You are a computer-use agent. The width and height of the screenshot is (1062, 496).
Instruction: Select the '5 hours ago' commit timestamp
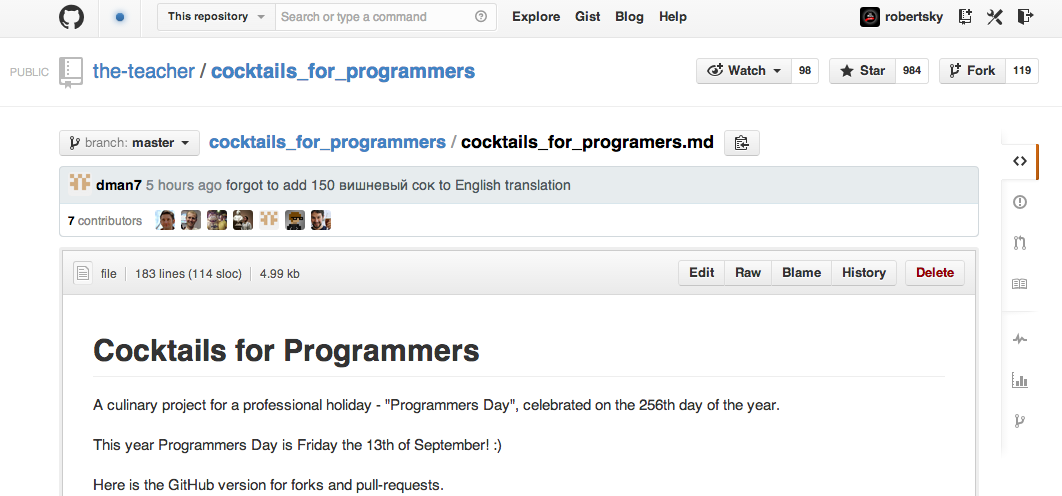pos(184,185)
